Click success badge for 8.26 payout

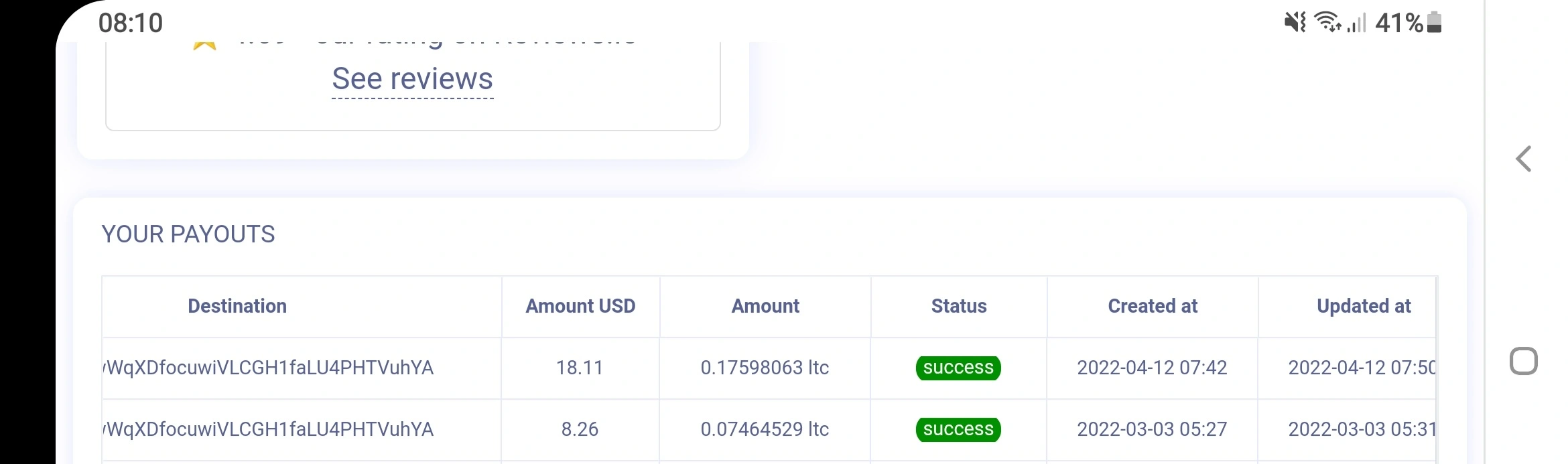click(958, 429)
